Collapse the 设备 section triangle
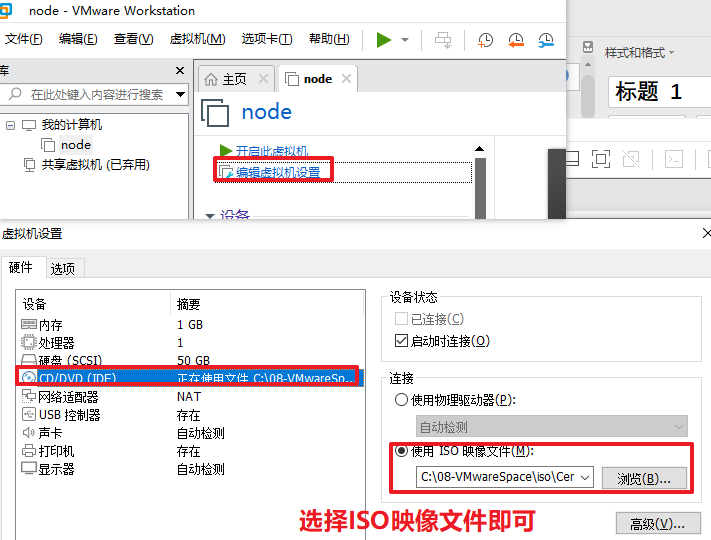The width and height of the screenshot is (711, 540). (210, 216)
